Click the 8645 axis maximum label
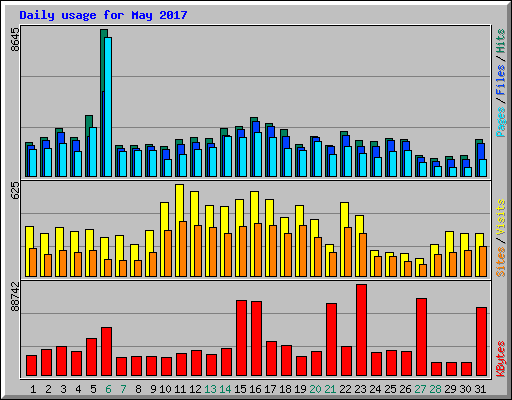This screenshot has height=400, width=512. [15, 40]
